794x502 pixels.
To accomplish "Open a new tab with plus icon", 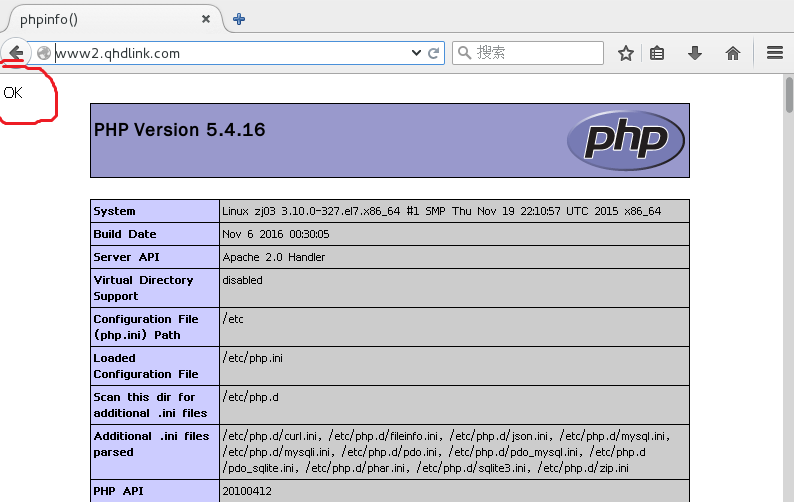I will (239, 19).
